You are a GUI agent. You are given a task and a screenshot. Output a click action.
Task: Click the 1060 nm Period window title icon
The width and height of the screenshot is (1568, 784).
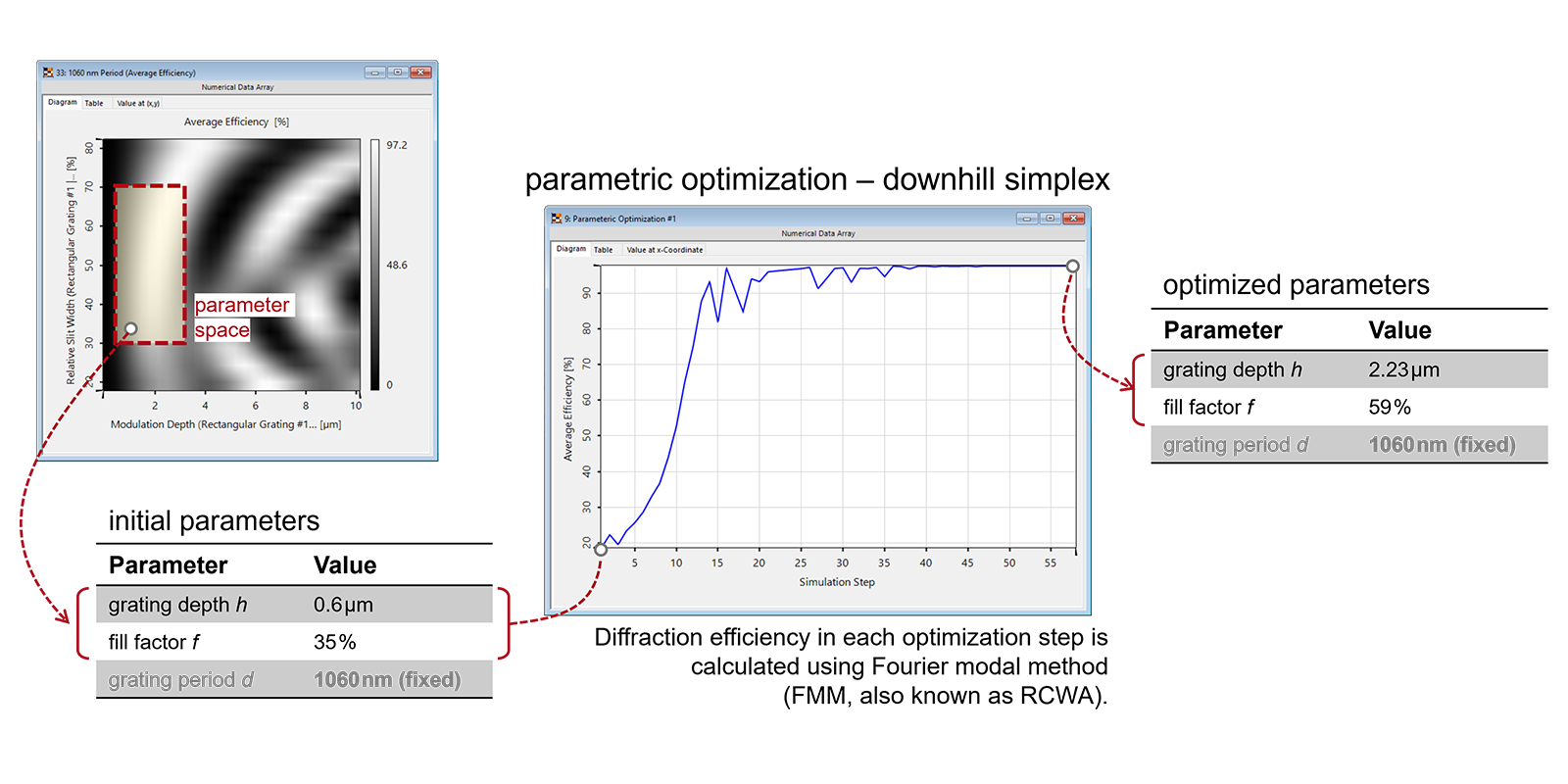click(x=48, y=73)
